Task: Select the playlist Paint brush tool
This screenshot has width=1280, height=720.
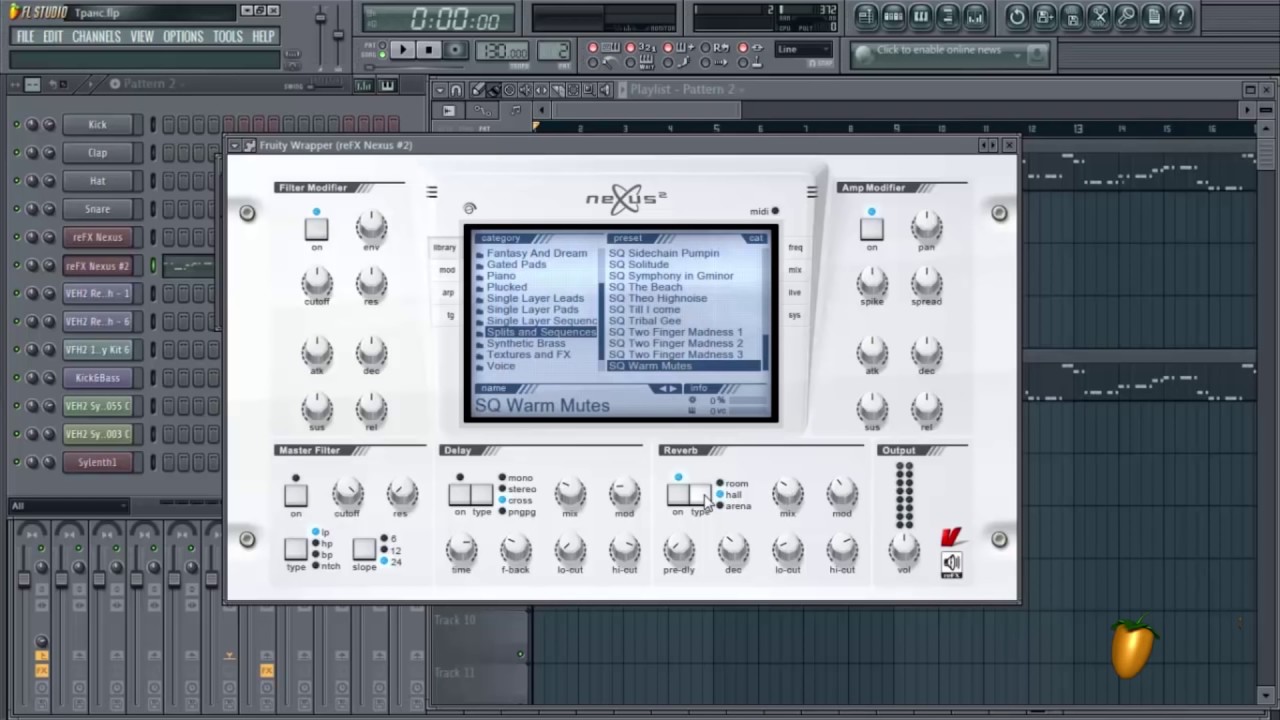Action: 493,90
